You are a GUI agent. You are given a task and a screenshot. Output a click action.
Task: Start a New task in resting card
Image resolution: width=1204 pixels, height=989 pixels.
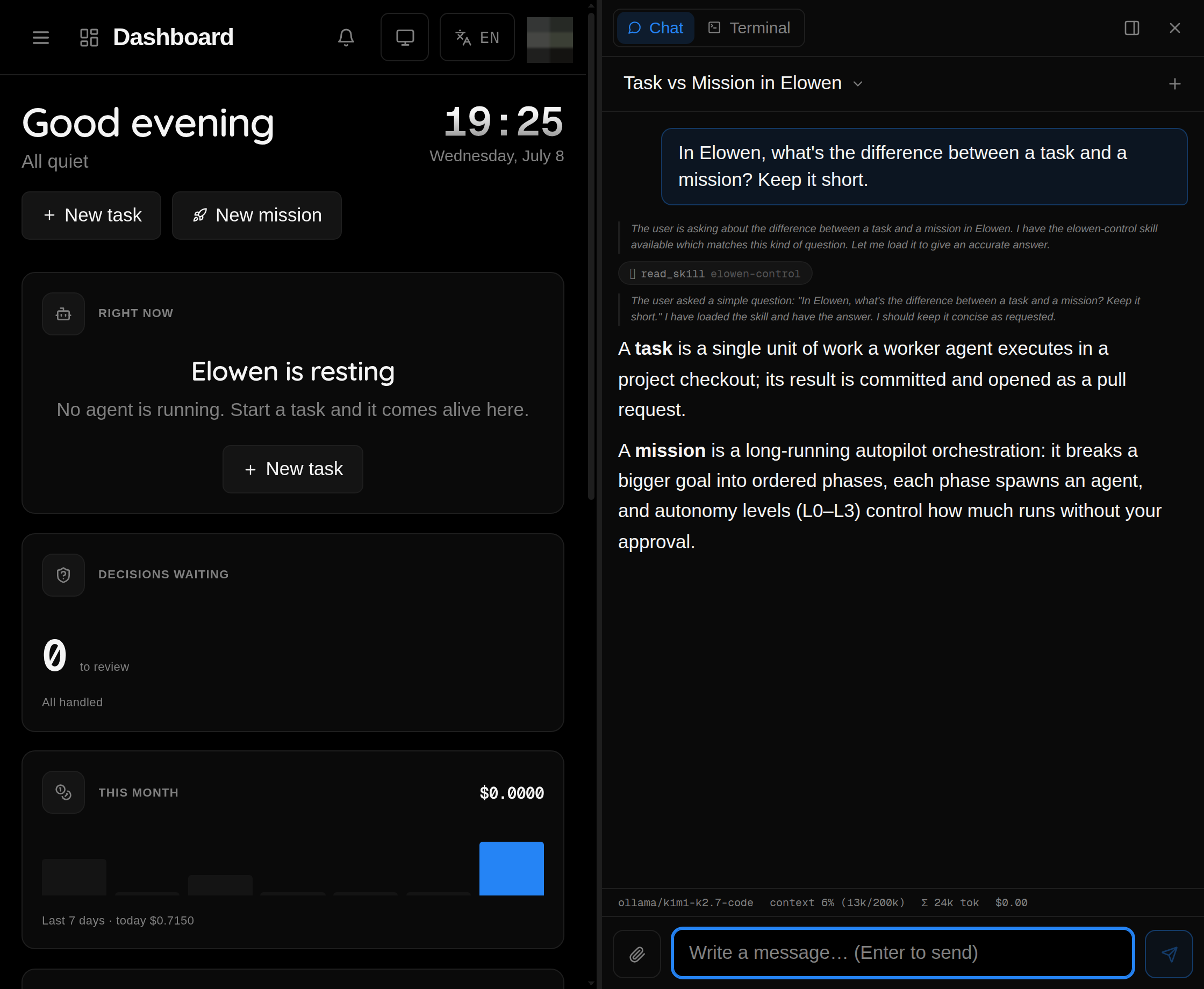[x=293, y=469]
